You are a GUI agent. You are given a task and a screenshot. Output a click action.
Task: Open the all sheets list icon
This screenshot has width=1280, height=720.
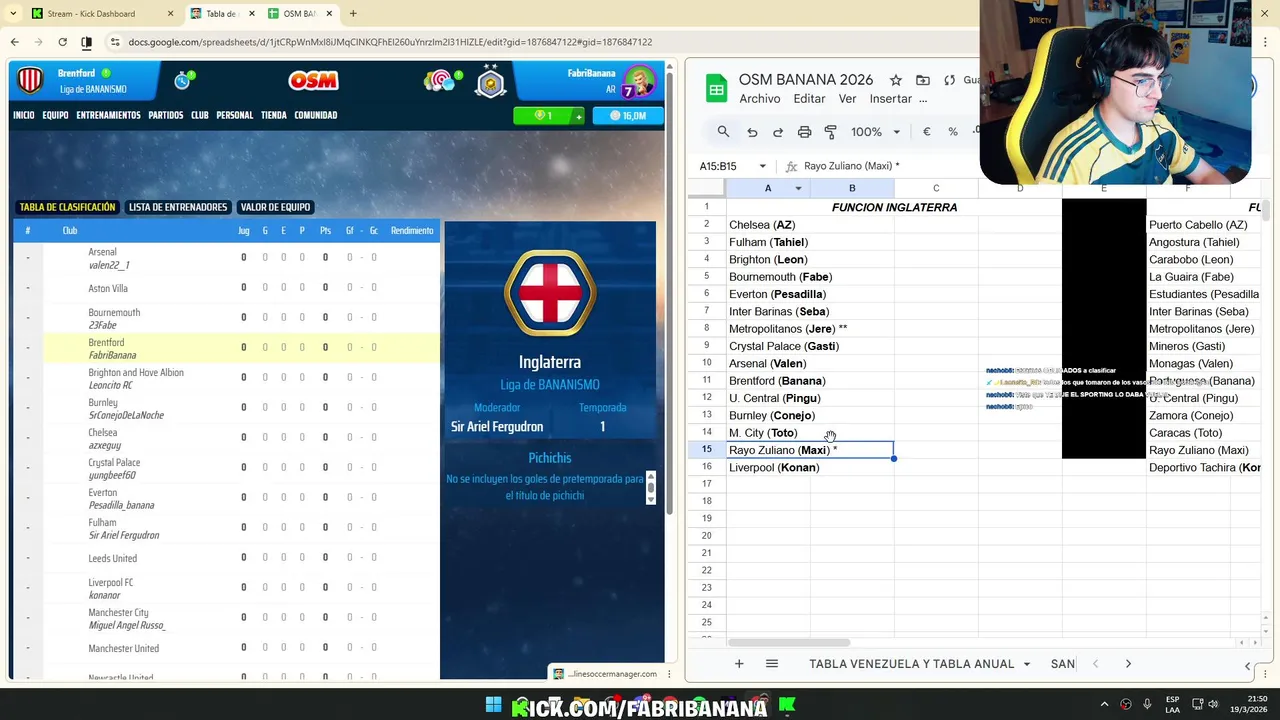[772, 664]
